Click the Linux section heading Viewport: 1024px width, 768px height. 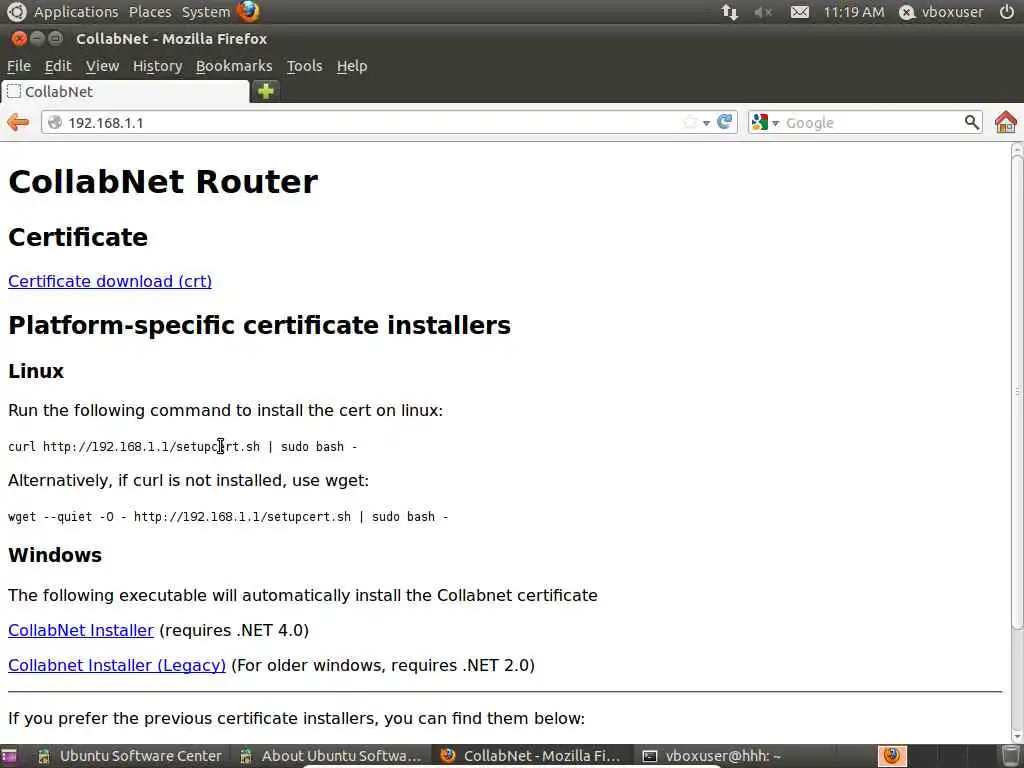point(36,371)
